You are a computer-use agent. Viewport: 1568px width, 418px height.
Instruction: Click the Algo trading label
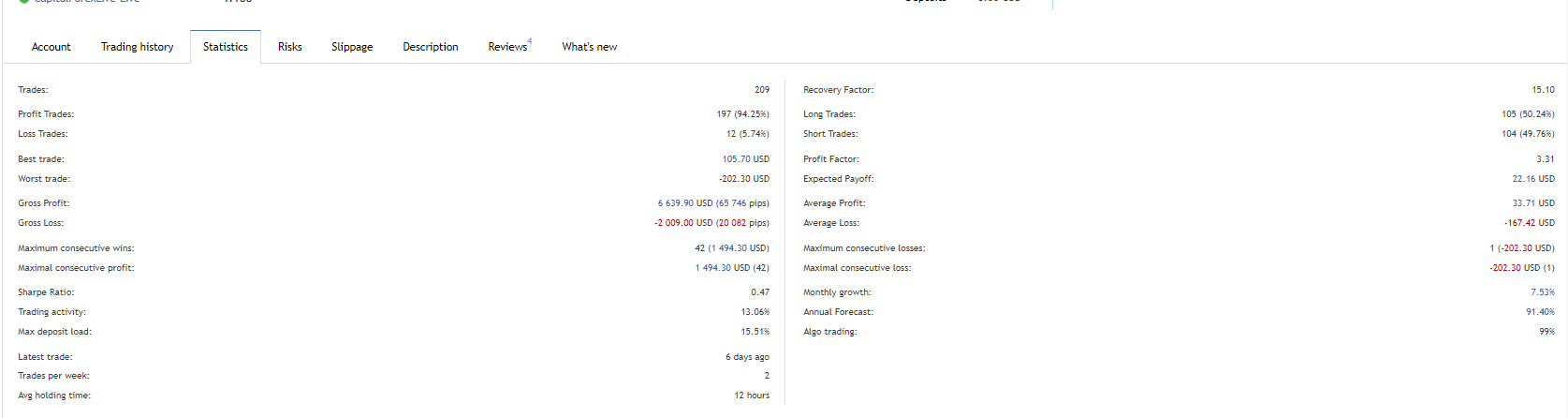tap(829, 332)
